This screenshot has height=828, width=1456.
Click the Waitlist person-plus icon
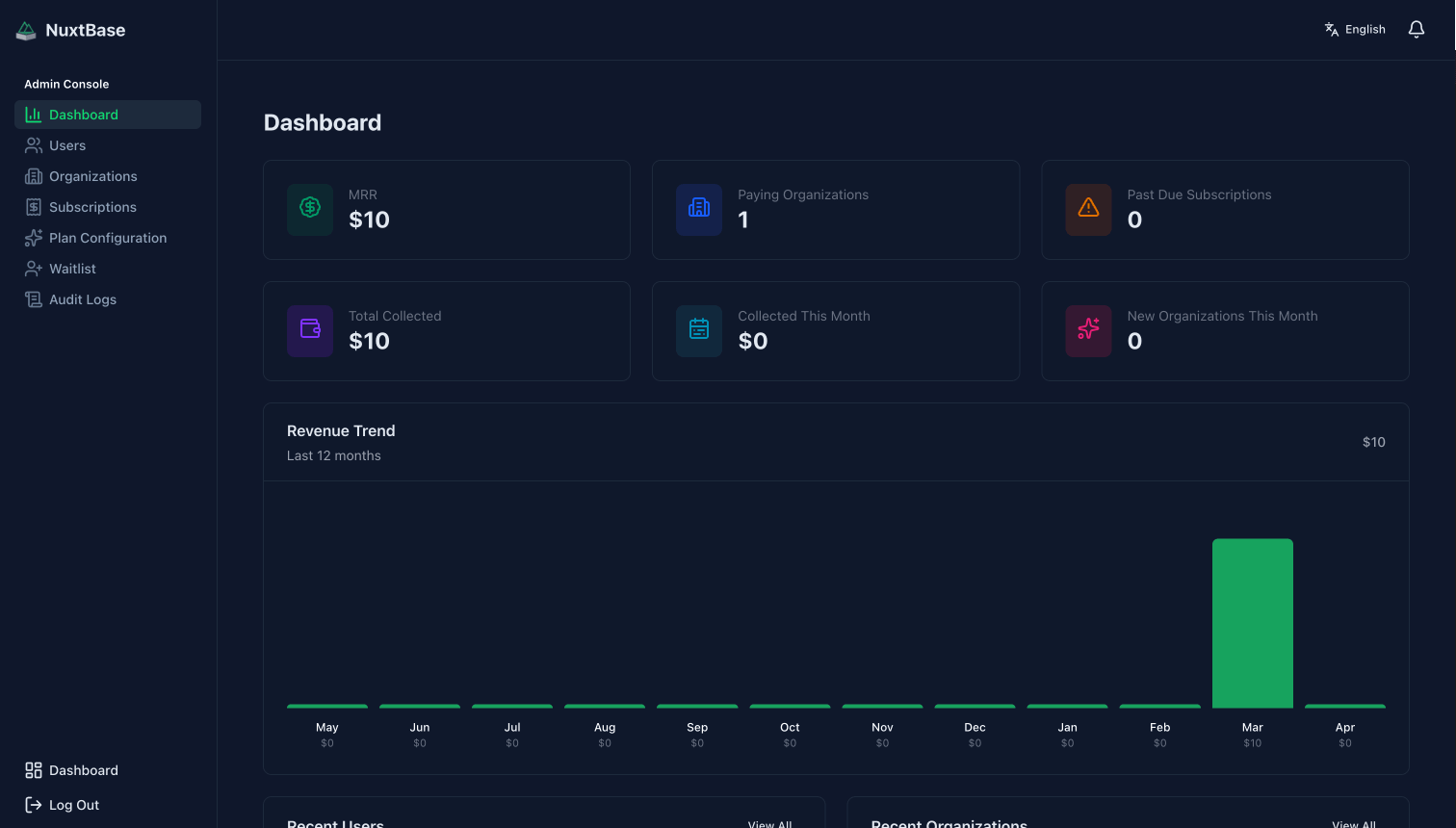pos(33,268)
